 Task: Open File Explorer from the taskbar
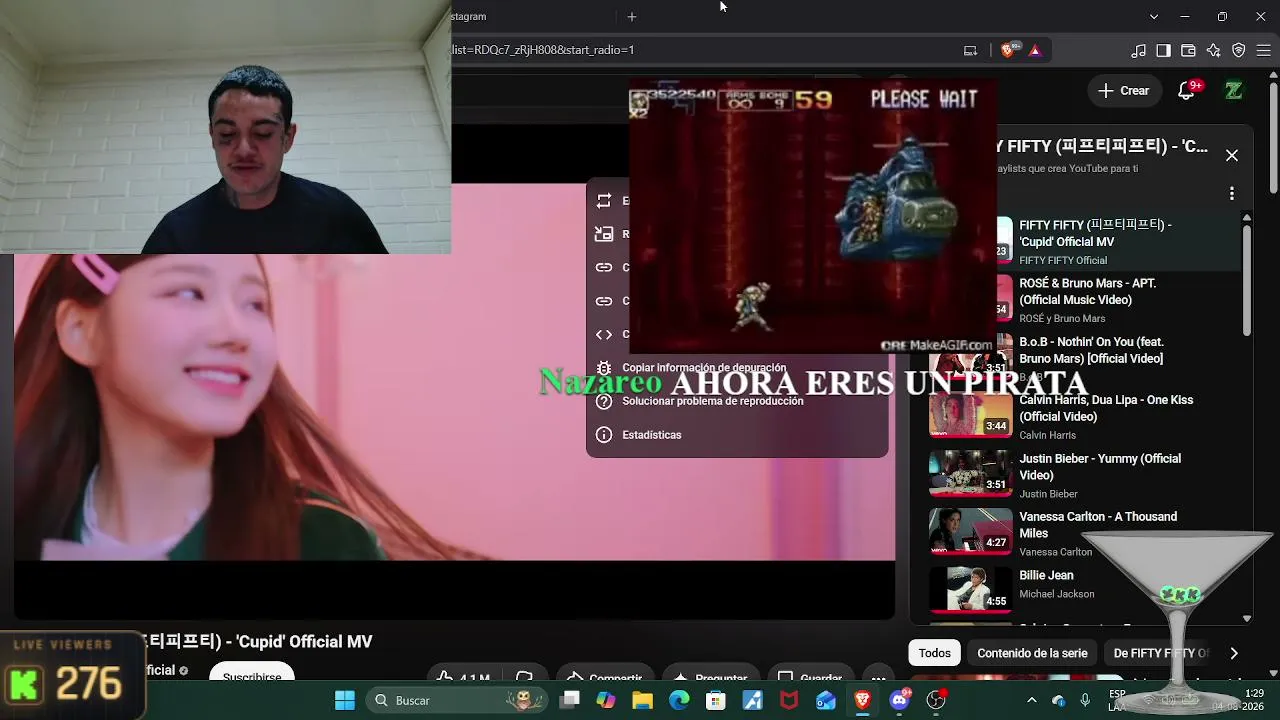tap(642, 700)
